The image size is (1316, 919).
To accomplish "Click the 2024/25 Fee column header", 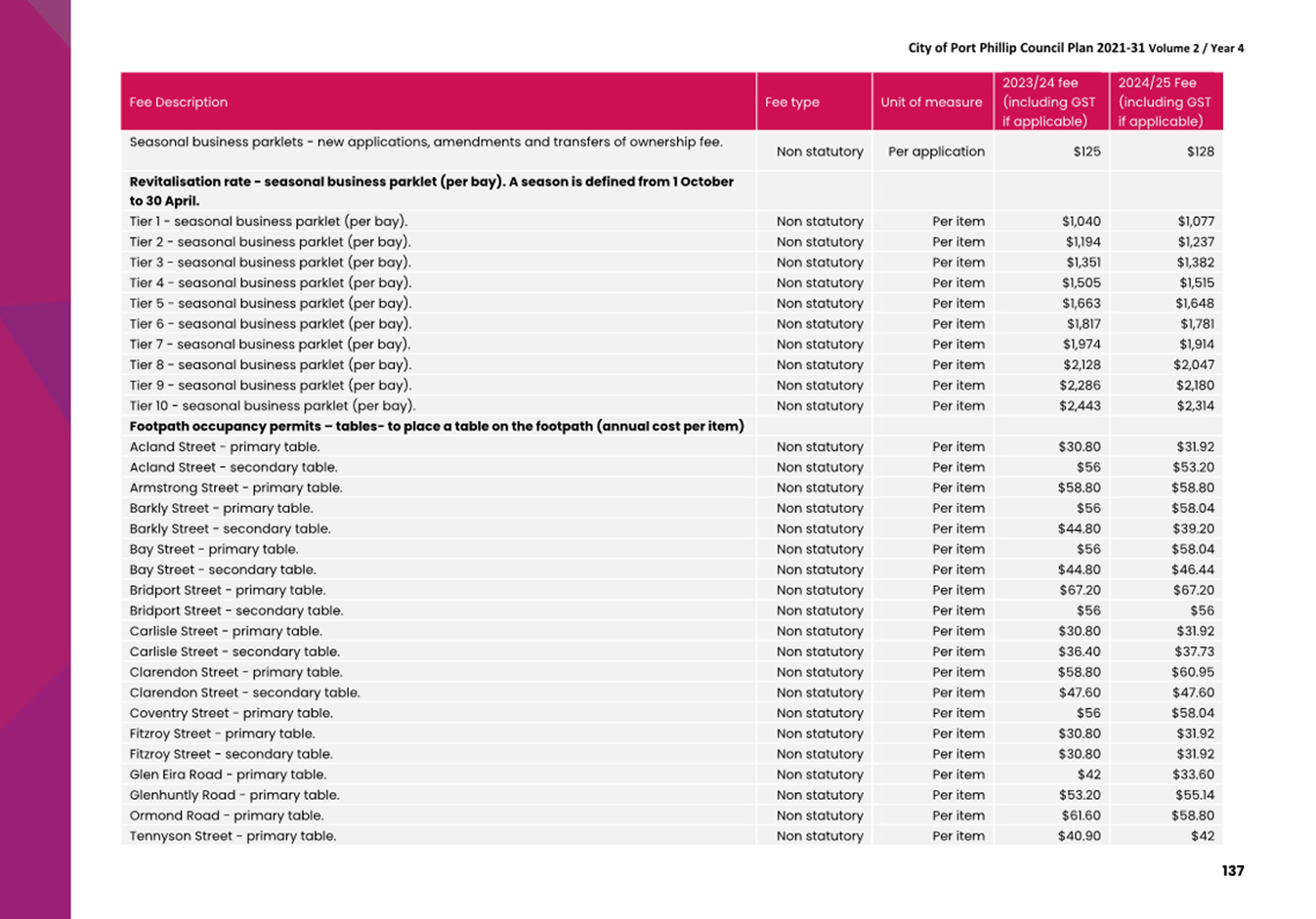I will pyautogui.click(x=1166, y=102).
